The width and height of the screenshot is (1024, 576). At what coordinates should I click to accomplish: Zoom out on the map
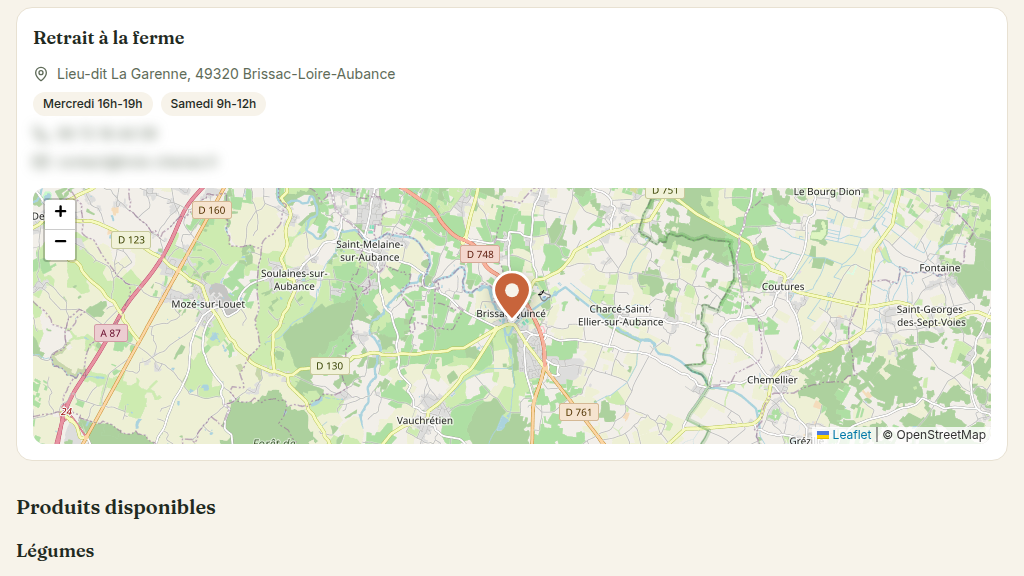tap(60, 243)
